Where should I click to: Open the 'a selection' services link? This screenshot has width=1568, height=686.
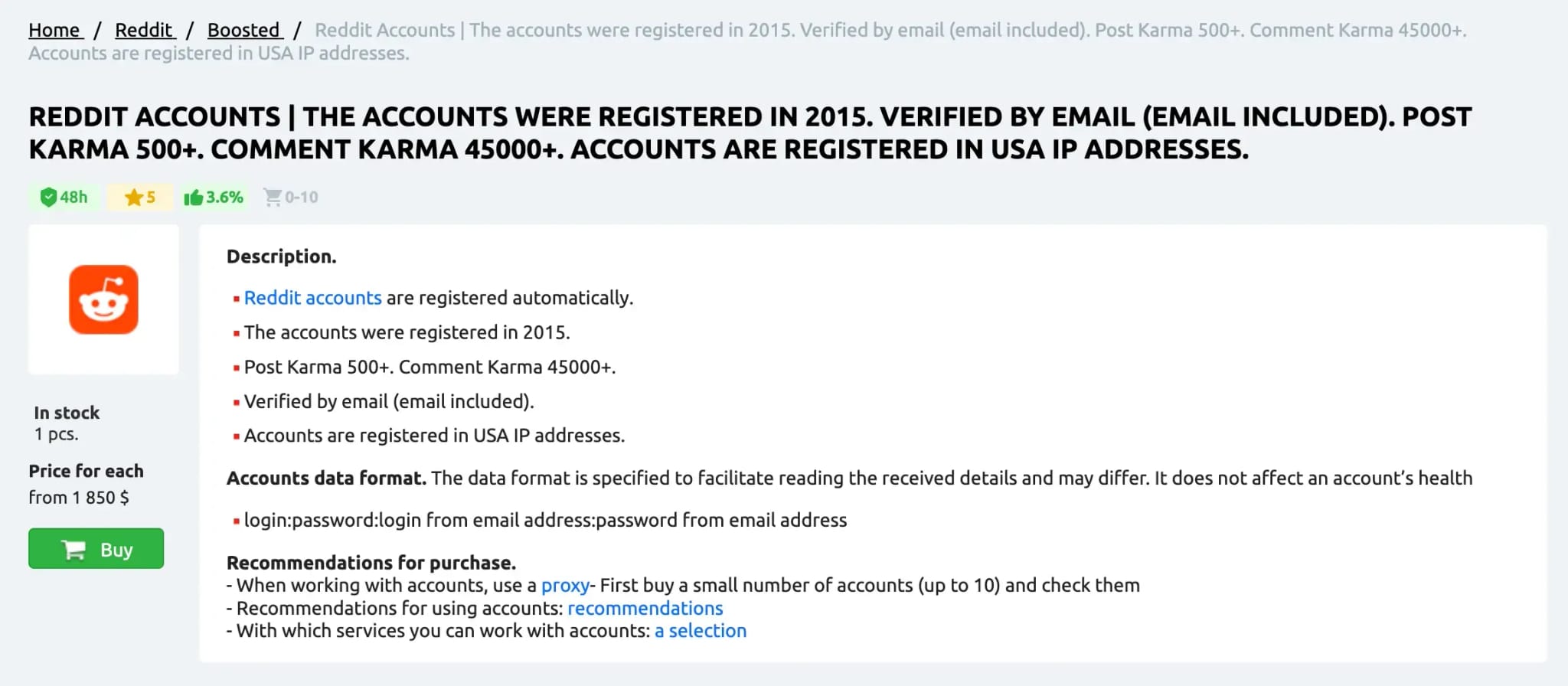click(700, 631)
